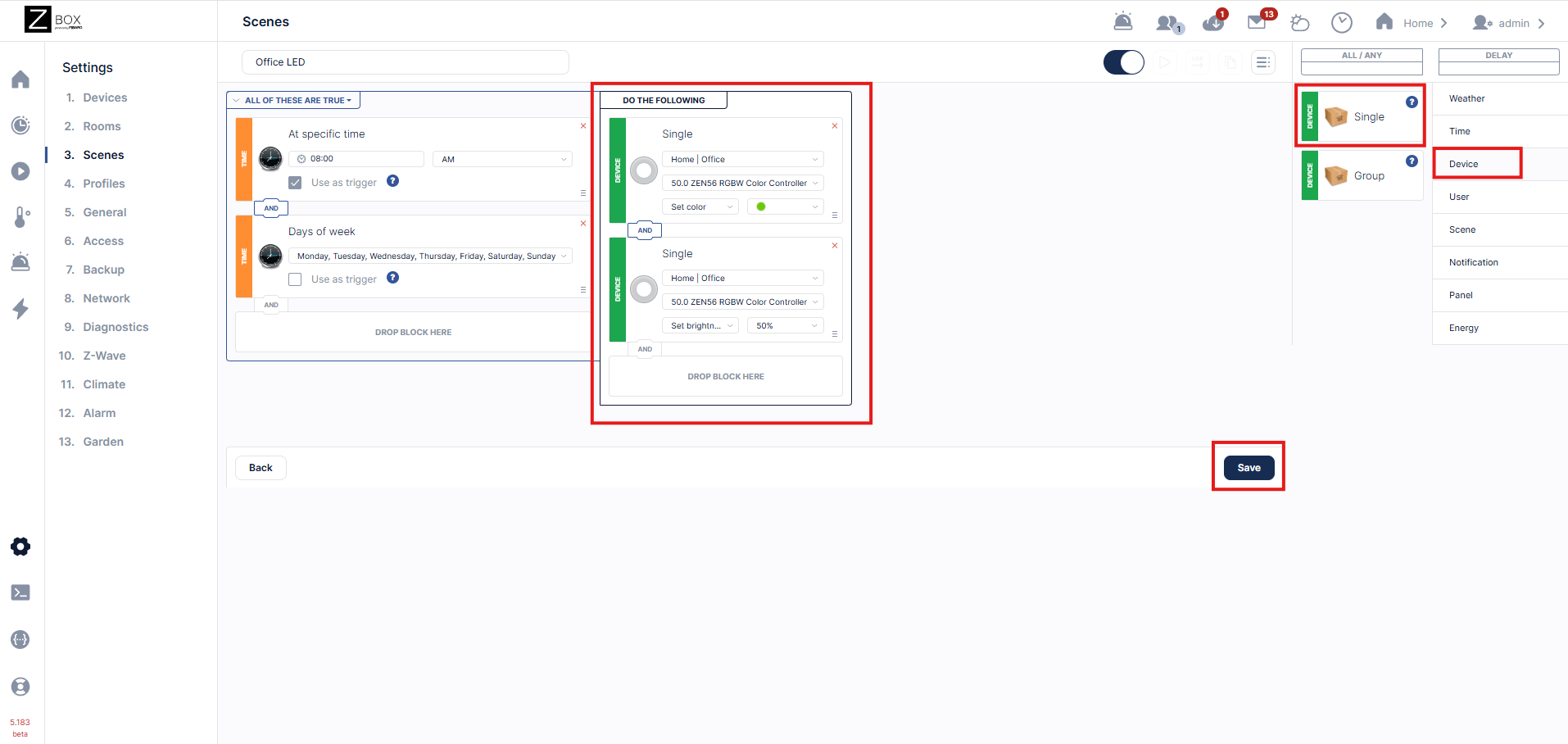Image resolution: width=1568 pixels, height=744 pixels.
Task: Open the admin user menu
Action: pyautogui.click(x=1508, y=23)
